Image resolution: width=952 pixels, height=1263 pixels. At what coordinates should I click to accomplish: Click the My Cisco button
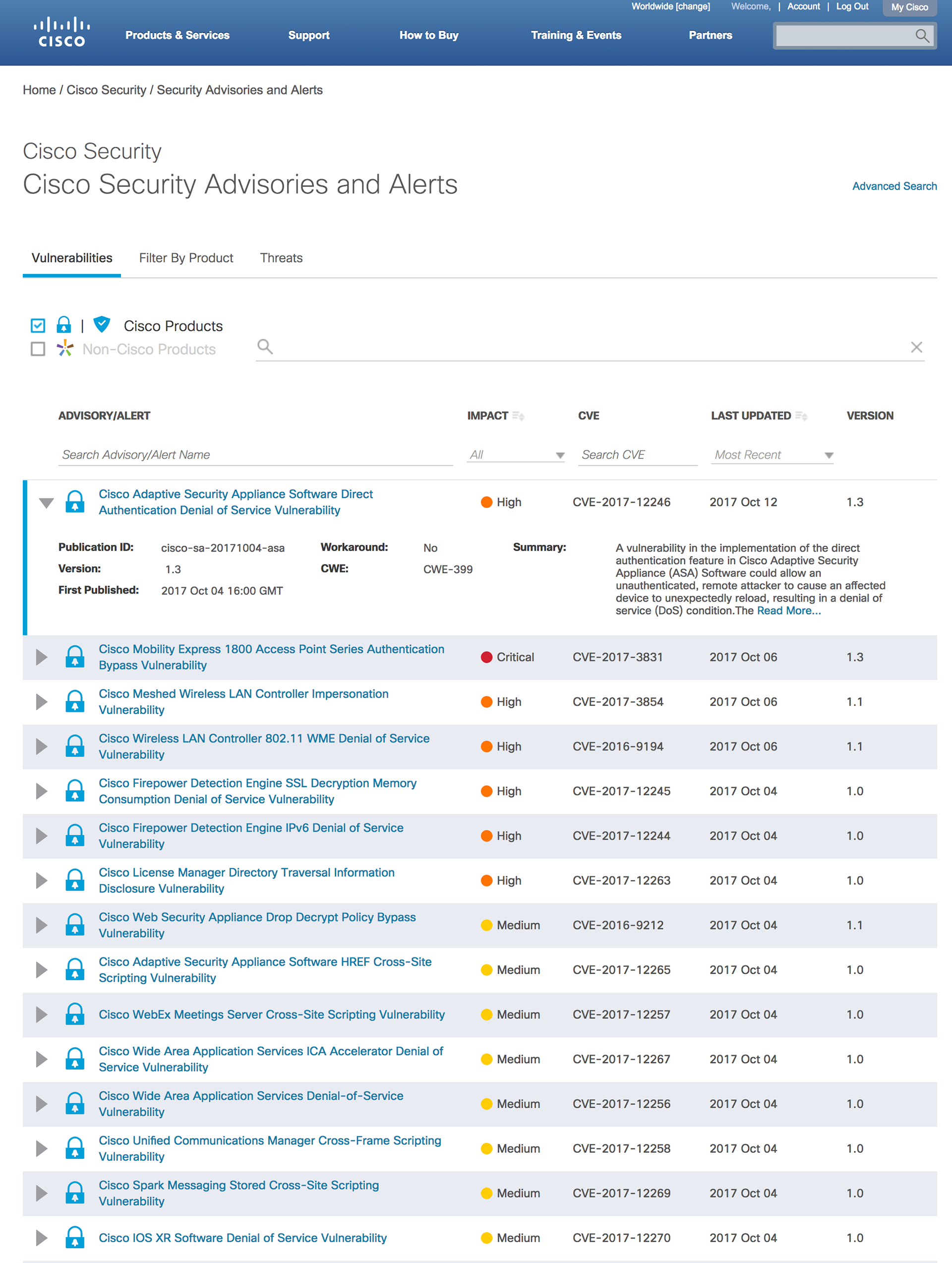pos(910,7)
